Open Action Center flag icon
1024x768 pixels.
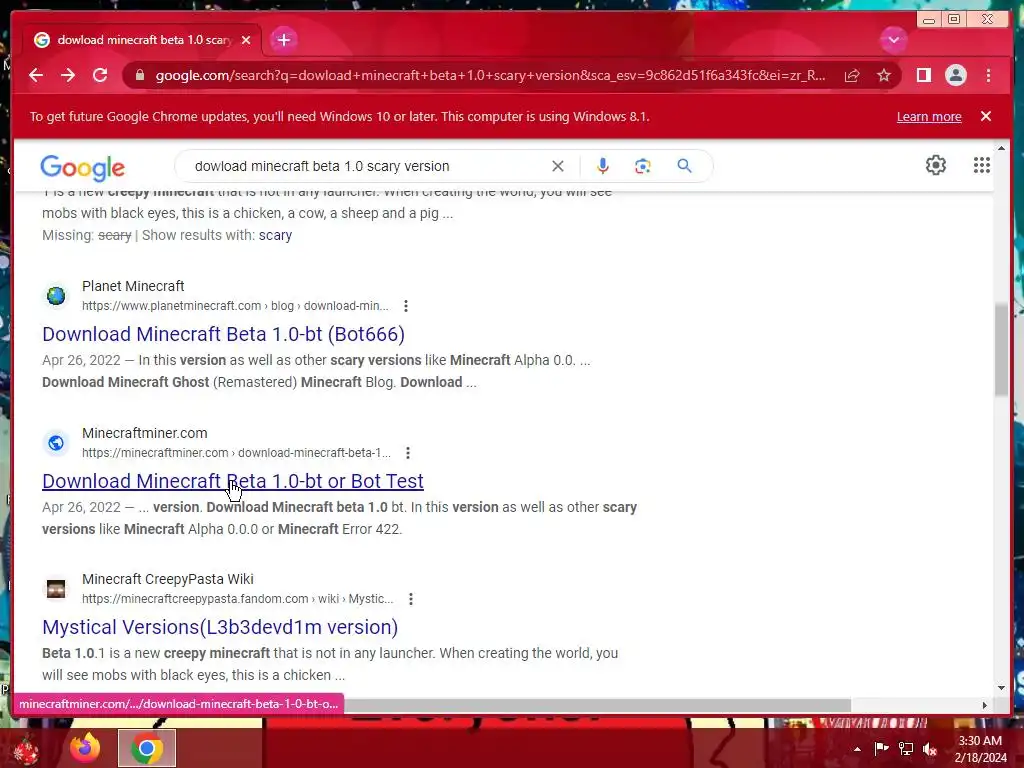click(881, 748)
